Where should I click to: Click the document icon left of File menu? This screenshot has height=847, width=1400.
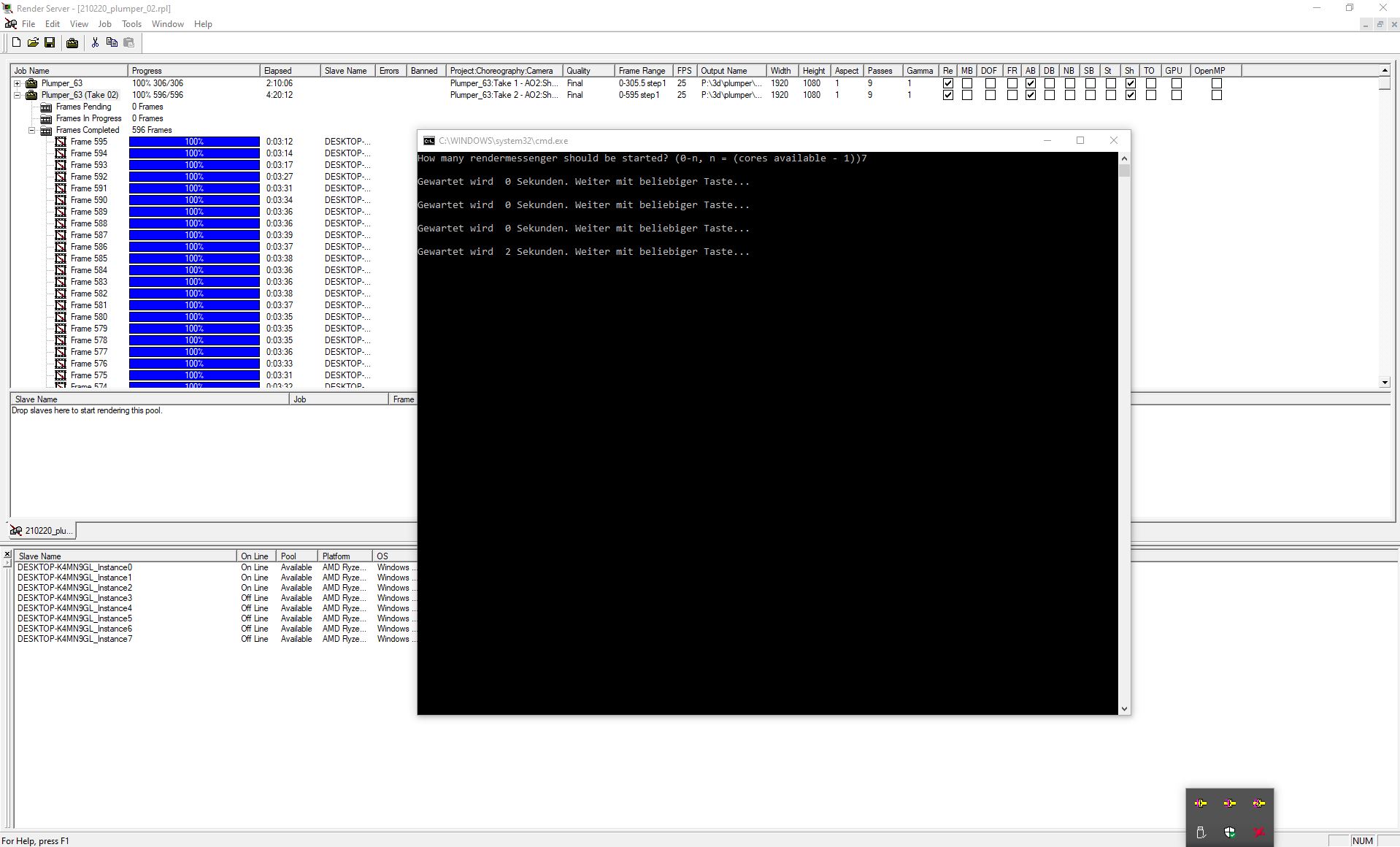click(11, 24)
